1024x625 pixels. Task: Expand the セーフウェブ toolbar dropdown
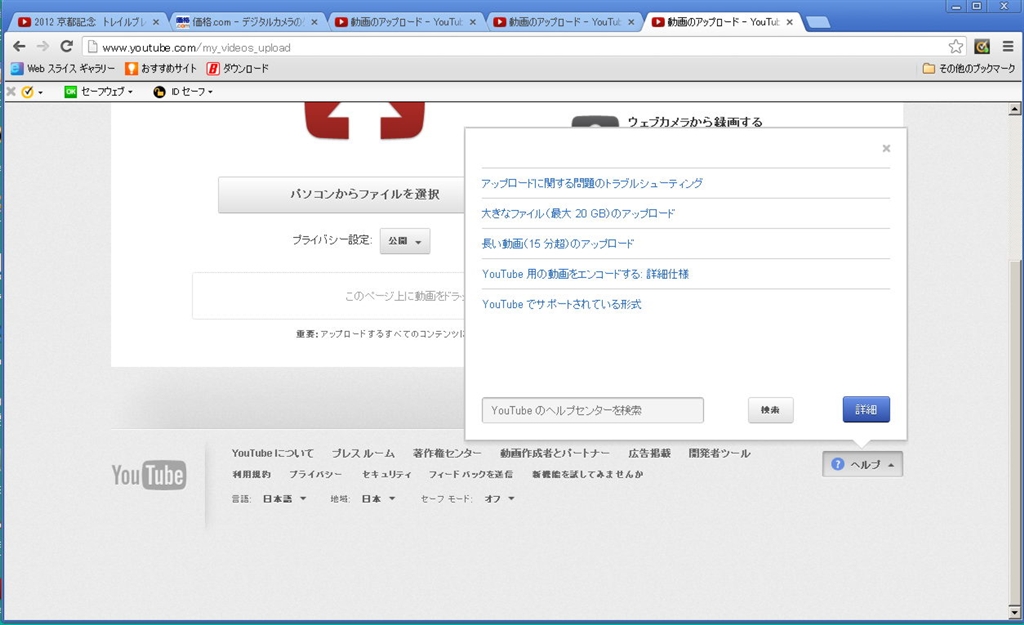point(130,92)
